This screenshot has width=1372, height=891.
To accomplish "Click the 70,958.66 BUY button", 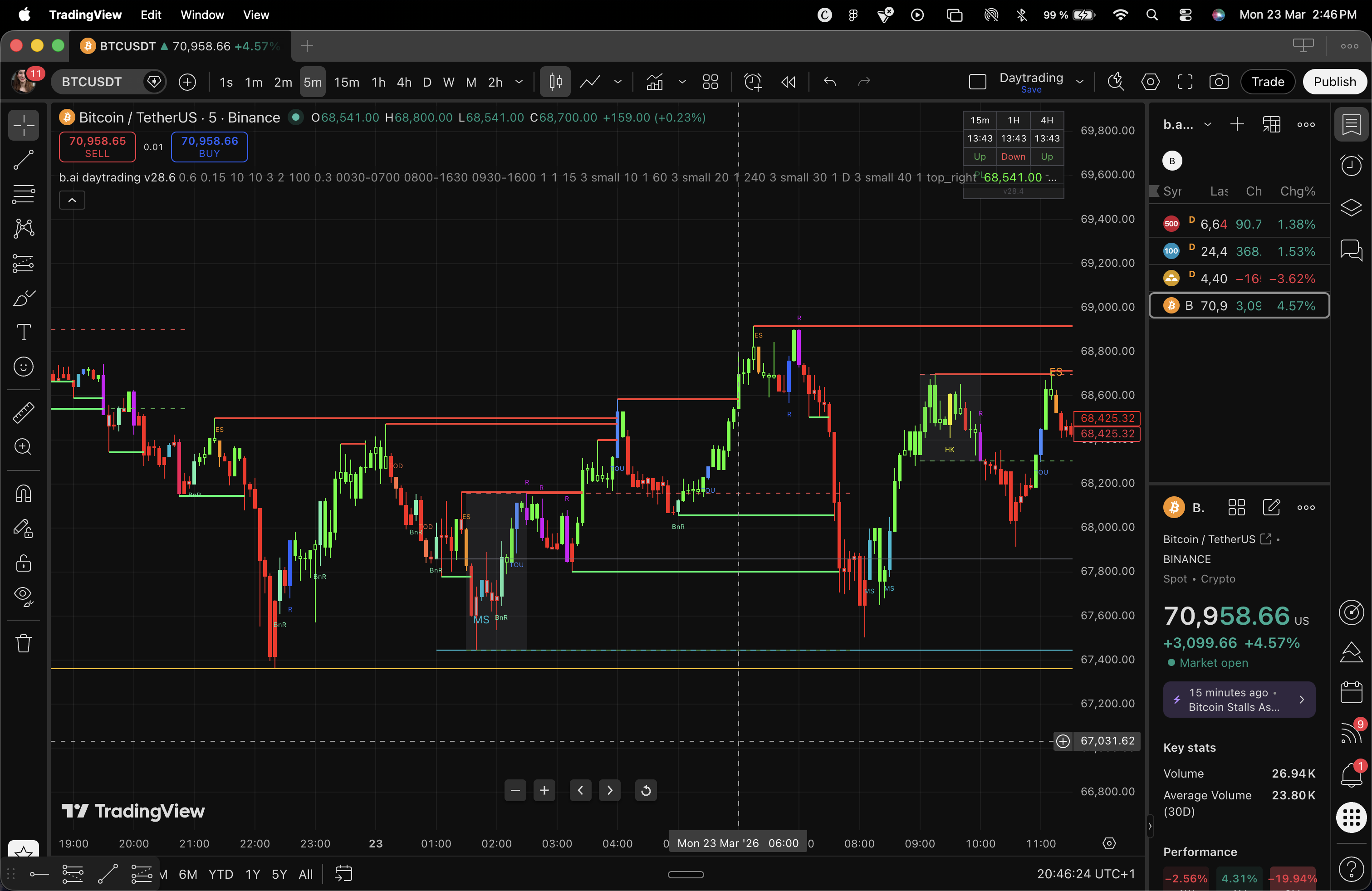I will 209,147.
